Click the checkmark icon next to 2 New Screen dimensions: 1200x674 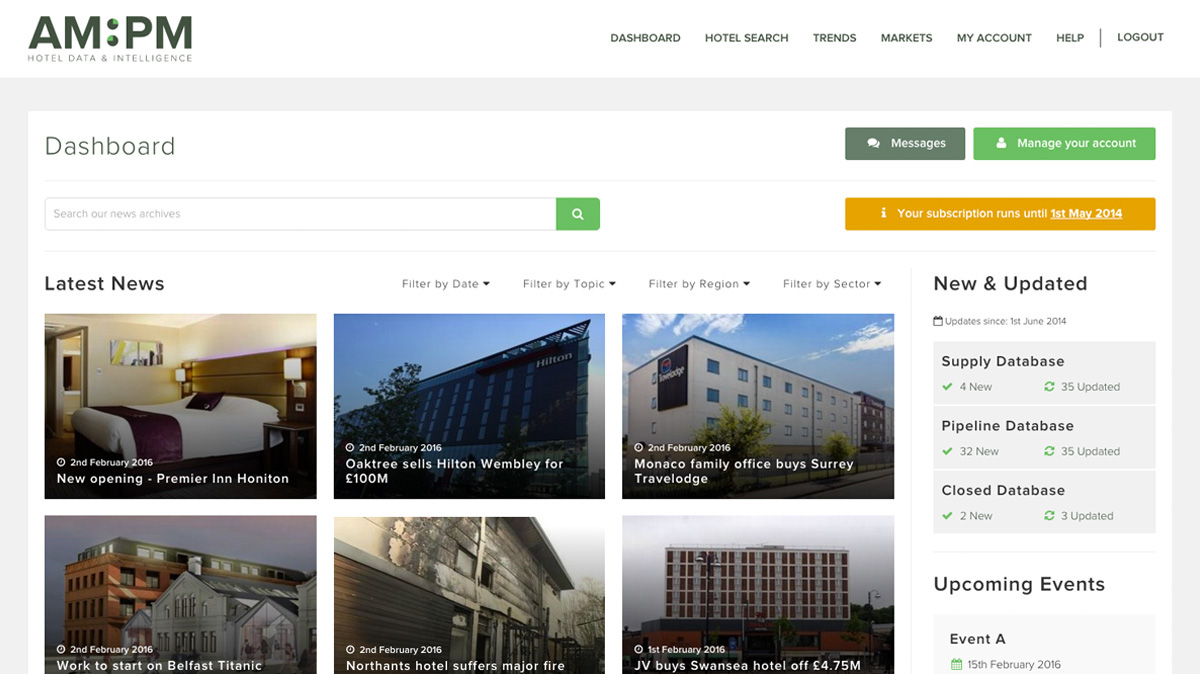(947, 516)
